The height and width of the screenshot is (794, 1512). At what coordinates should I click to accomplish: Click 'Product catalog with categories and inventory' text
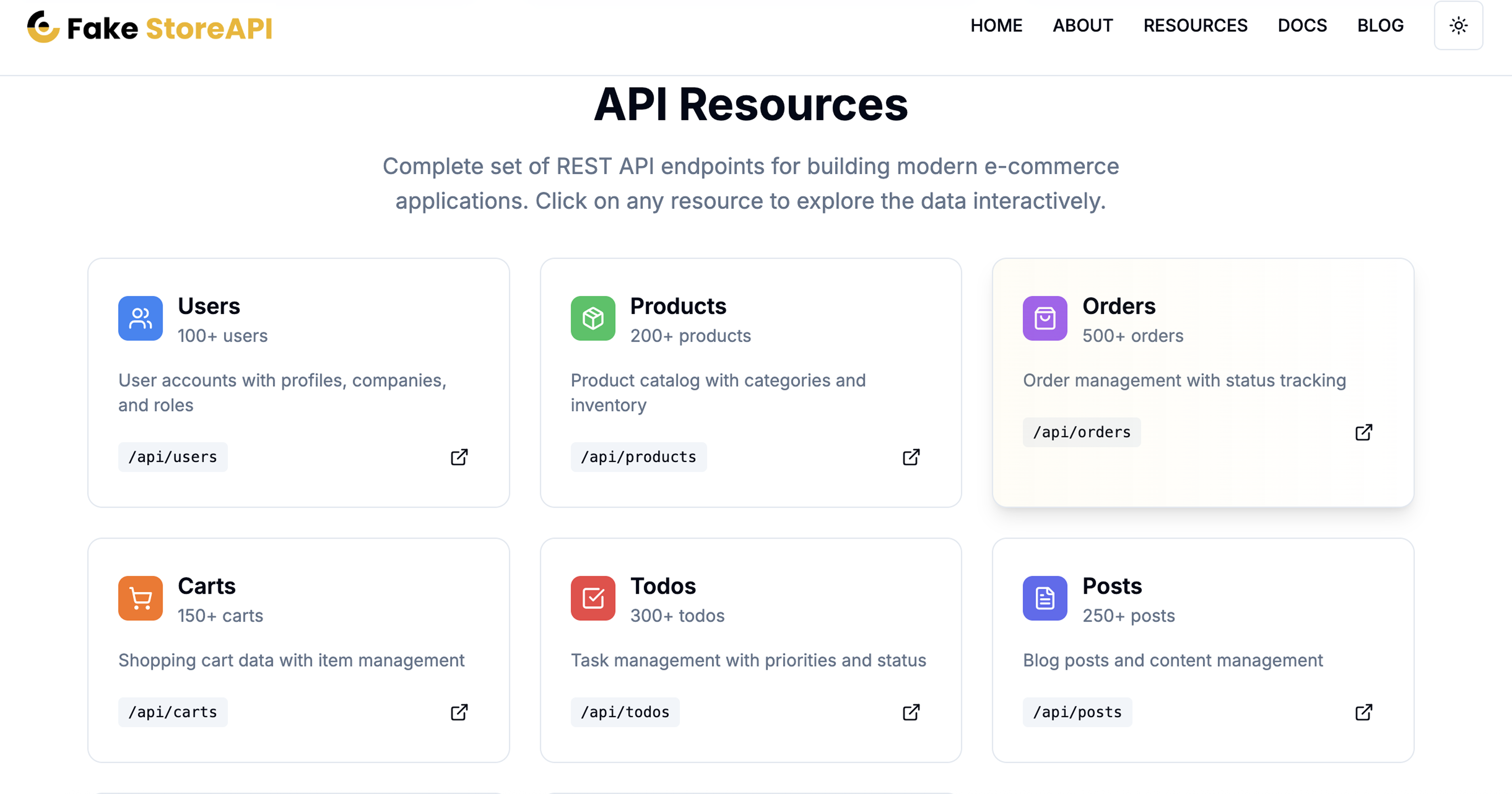coord(718,392)
